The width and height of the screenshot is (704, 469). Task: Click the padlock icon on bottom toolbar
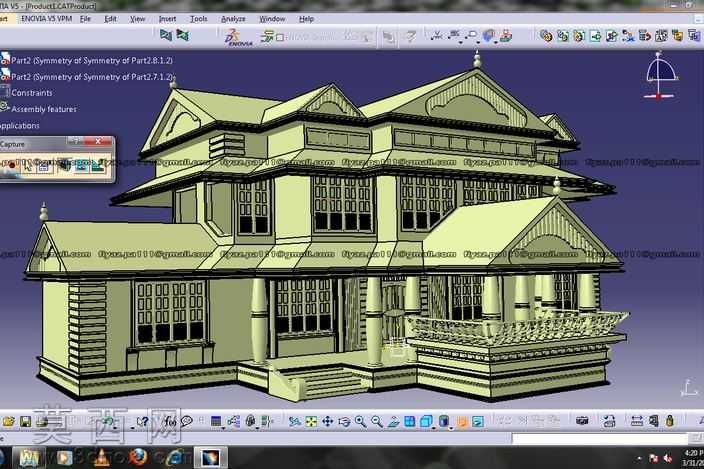point(669,421)
